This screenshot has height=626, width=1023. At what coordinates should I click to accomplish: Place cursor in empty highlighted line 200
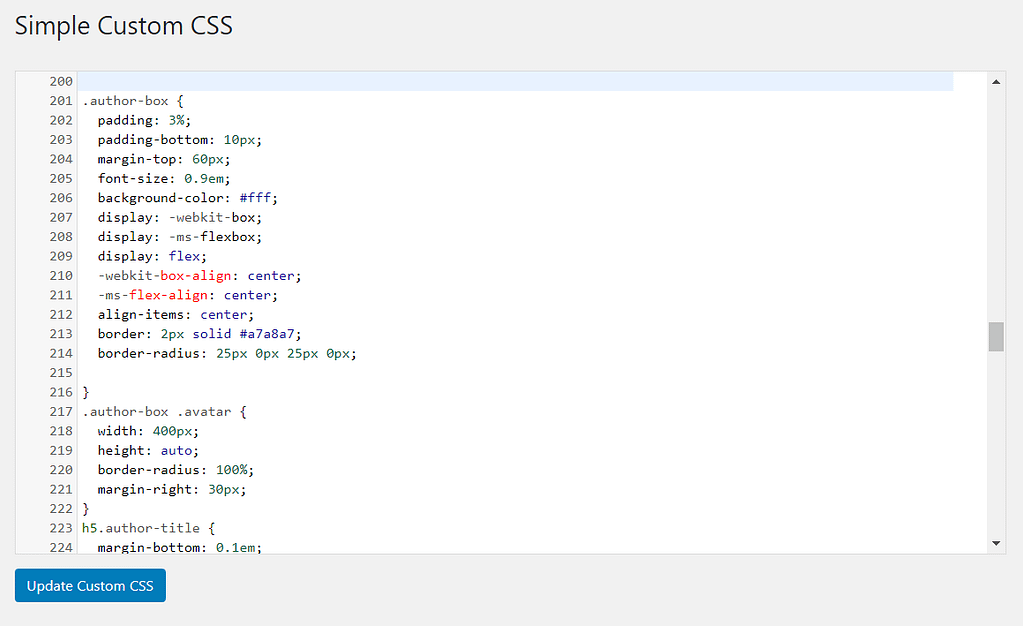(x=515, y=82)
